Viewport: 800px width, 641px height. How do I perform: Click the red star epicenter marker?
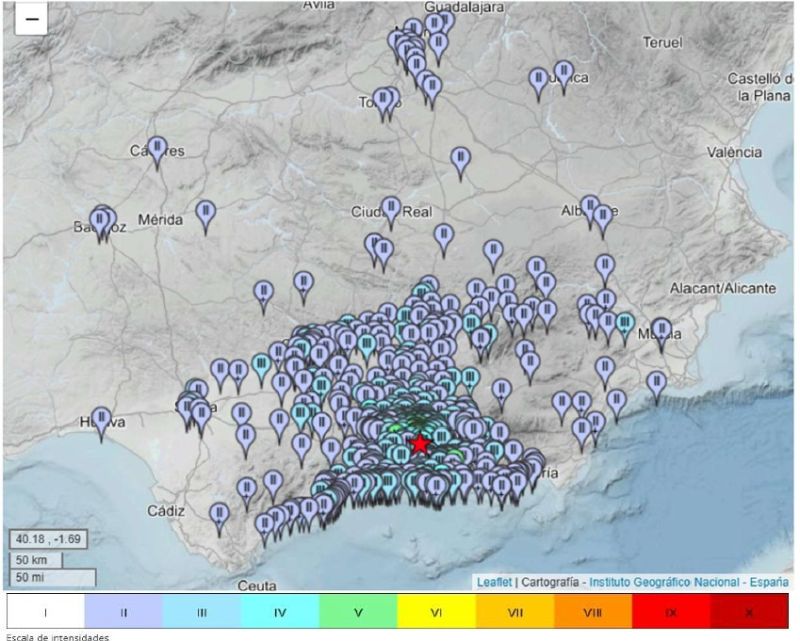[419, 445]
